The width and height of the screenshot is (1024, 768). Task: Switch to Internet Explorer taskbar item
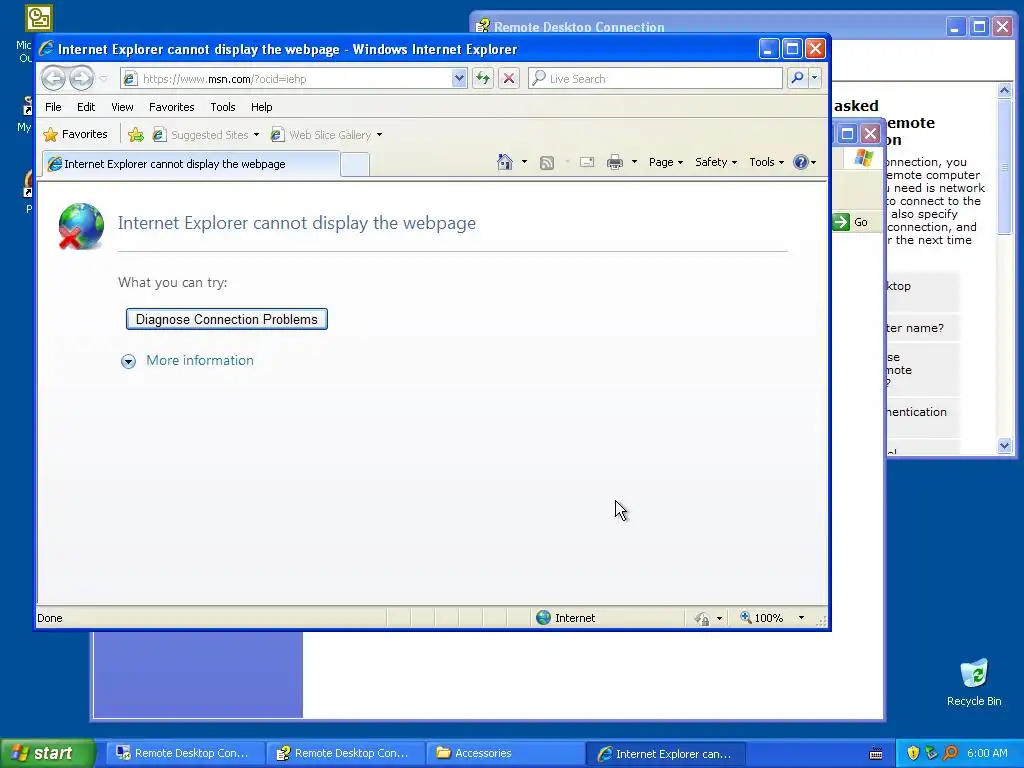click(x=666, y=753)
